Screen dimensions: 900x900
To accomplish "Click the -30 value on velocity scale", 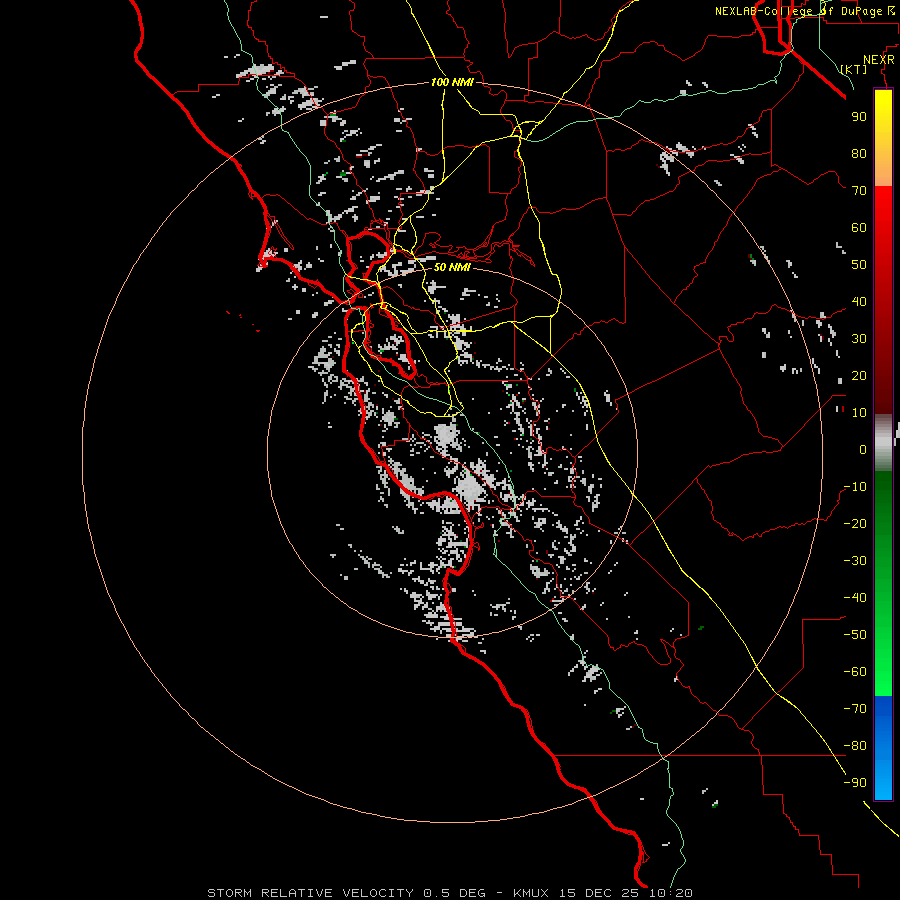I will pos(855,561).
